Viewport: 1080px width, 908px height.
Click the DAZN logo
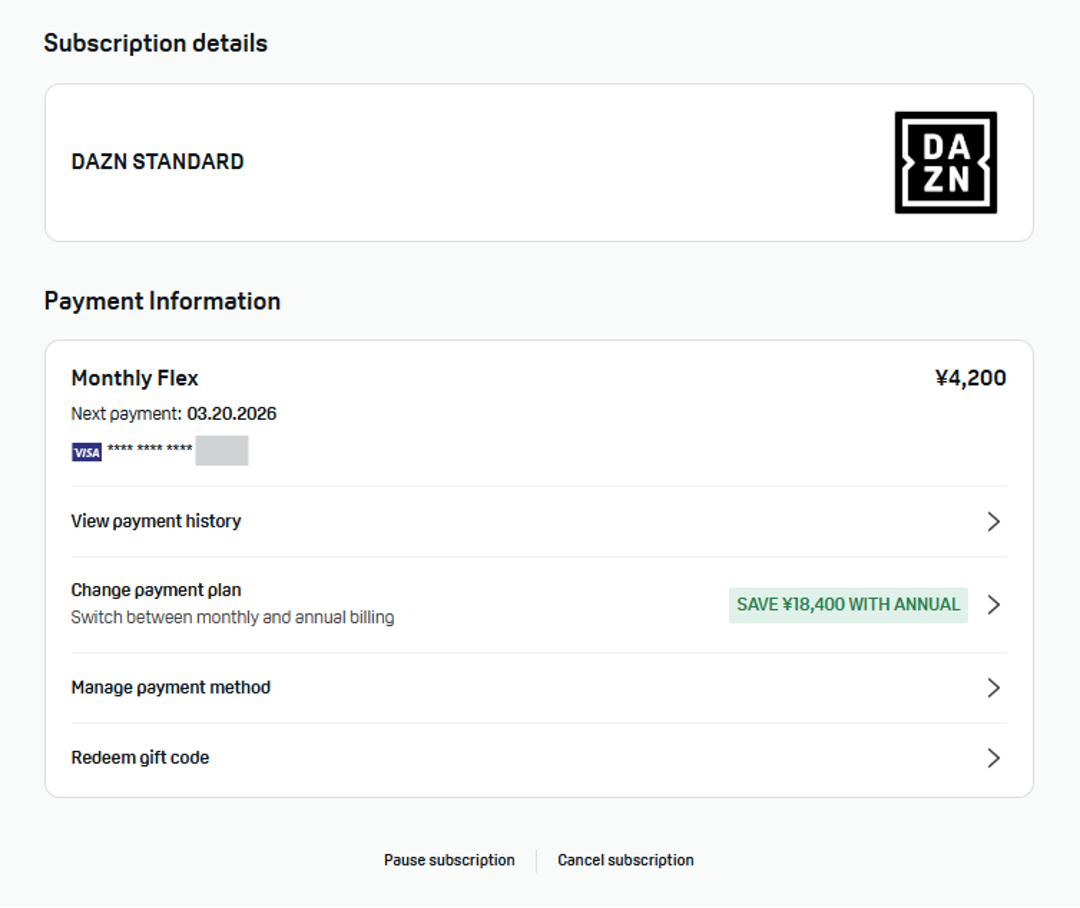coord(945,162)
